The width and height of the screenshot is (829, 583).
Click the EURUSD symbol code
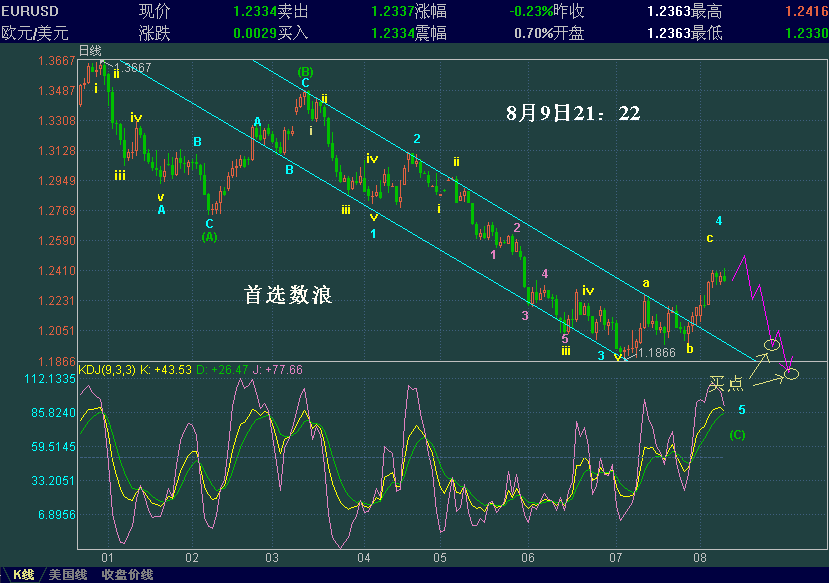[x=30, y=11]
